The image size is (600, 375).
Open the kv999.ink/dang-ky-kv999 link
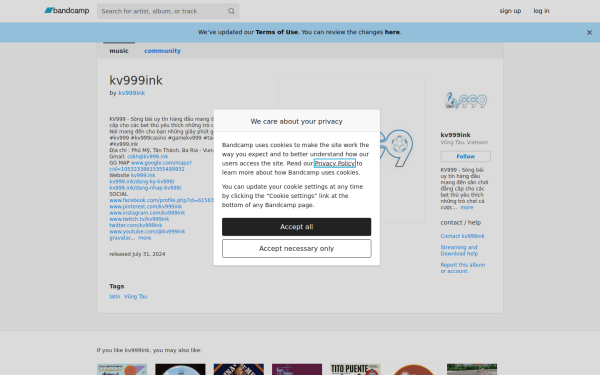[142, 182]
